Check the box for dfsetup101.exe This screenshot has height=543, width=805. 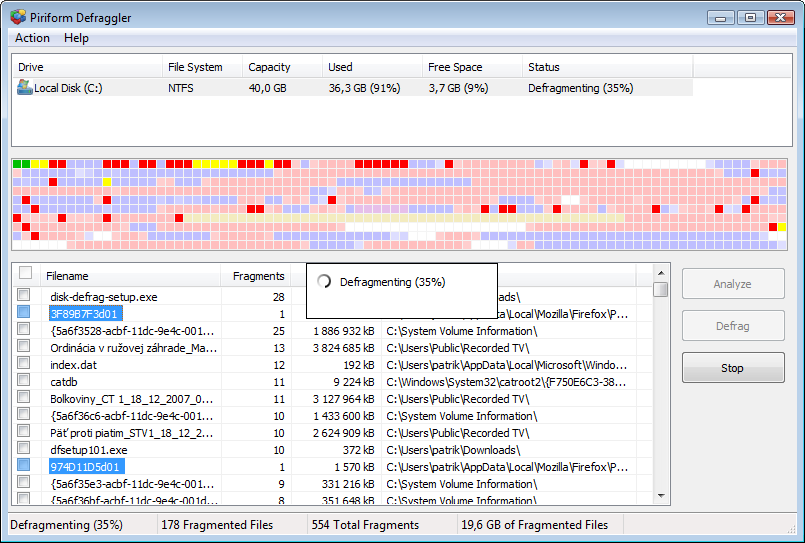(x=24, y=448)
